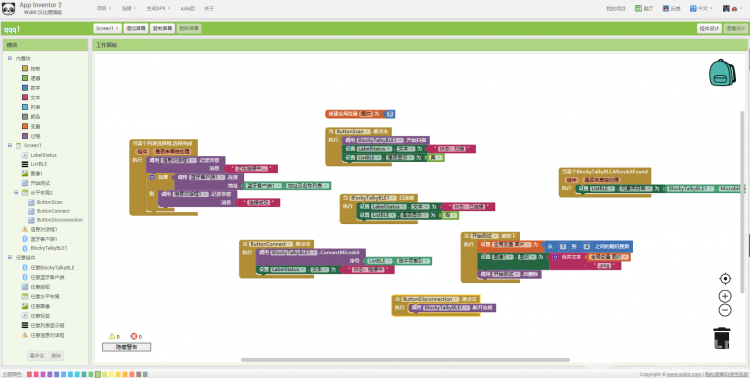Open the Variables (变量) blocks drawer
Viewport: 750px width, 378px height.
pos(32,126)
